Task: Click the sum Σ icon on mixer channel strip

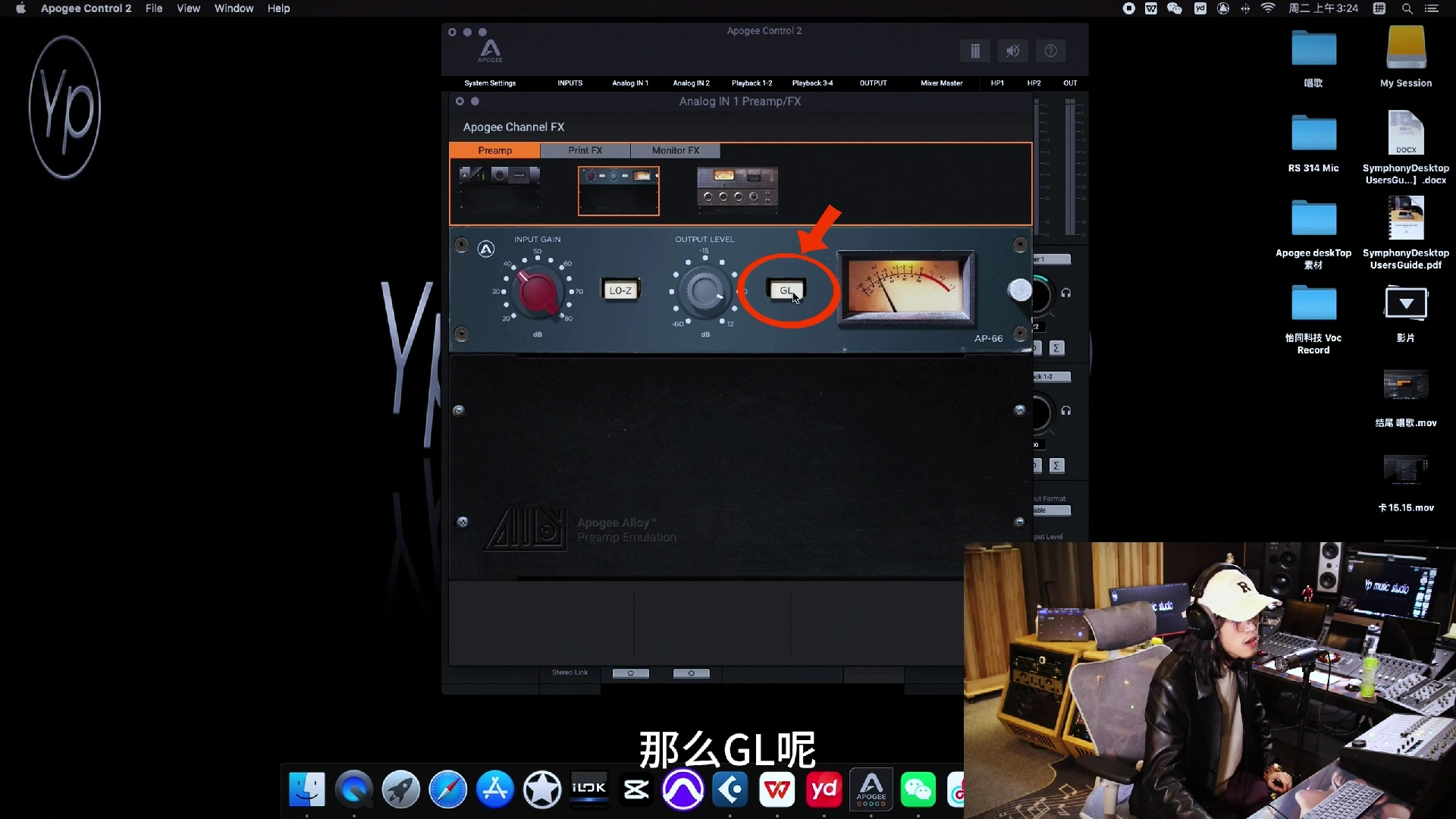Action: pyautogui.click(x=1057, y=347)
